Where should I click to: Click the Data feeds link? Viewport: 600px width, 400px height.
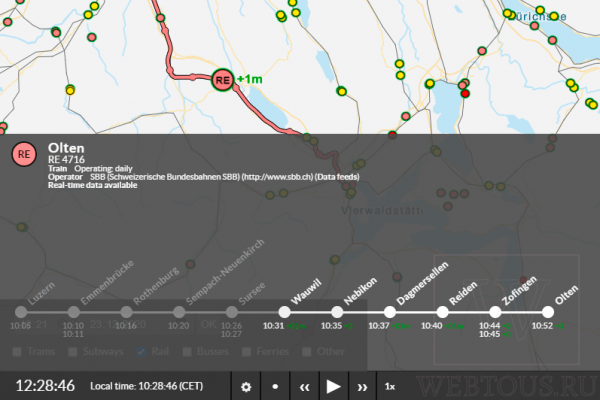337,177
